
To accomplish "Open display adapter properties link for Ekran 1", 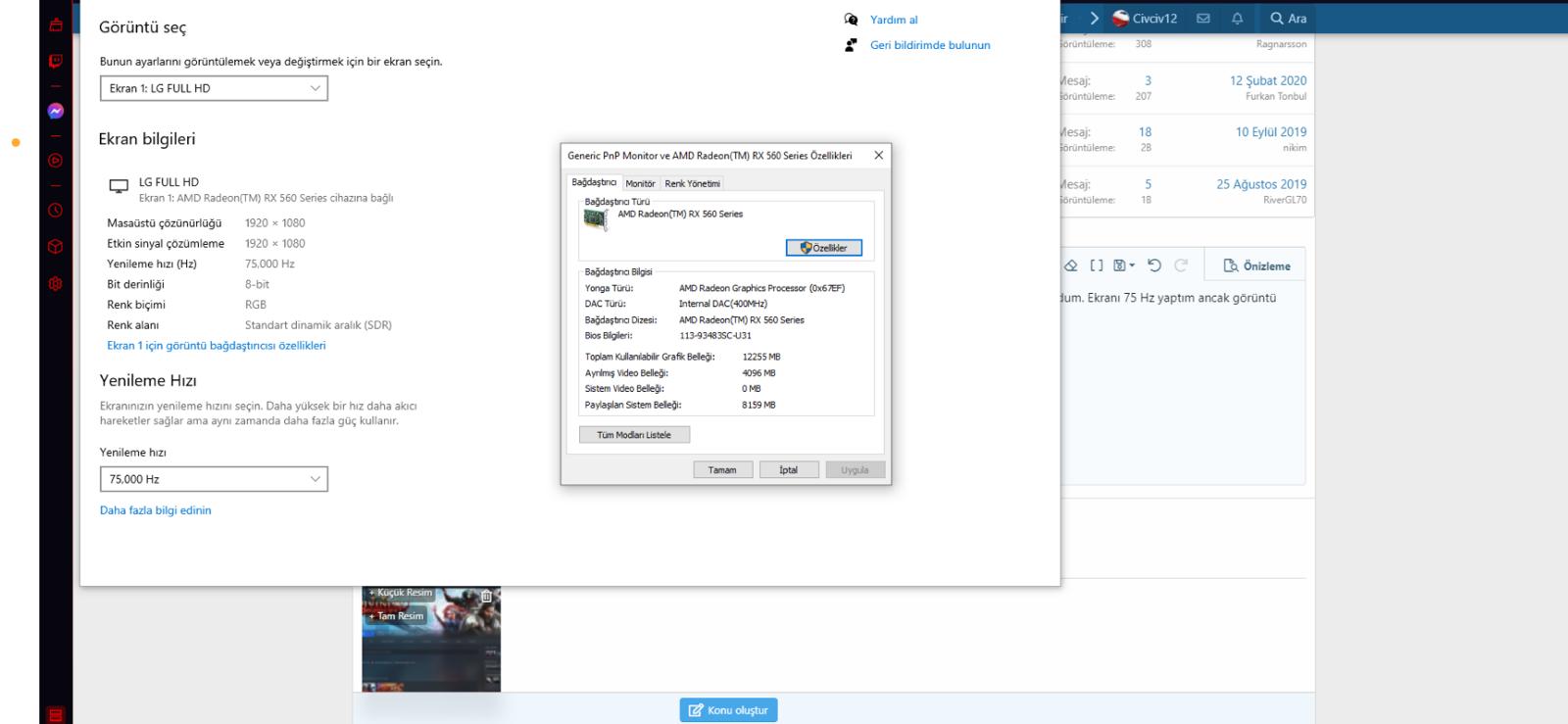I will (x=217, y=346).
